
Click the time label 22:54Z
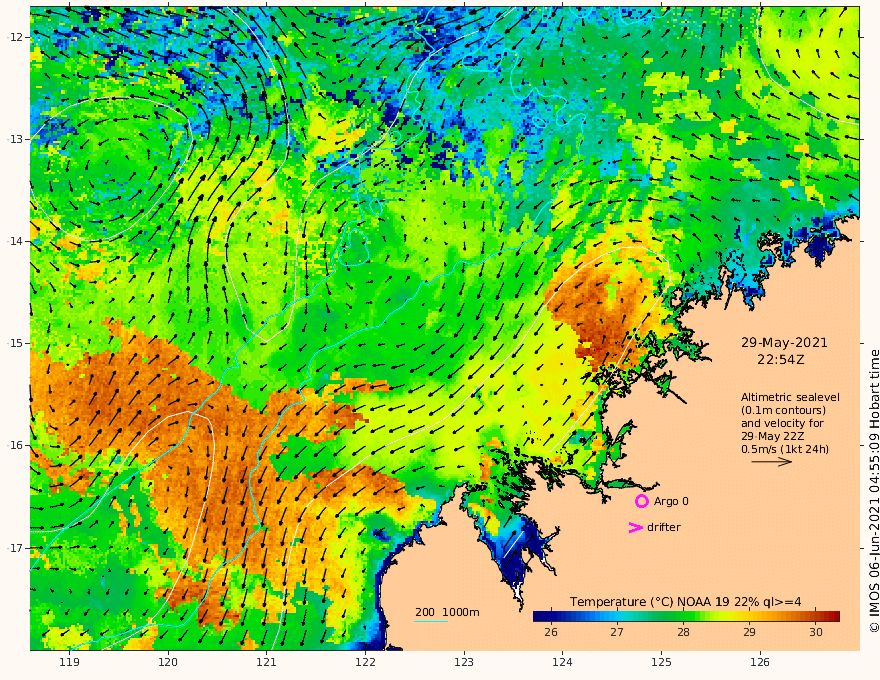pos(781,359)
